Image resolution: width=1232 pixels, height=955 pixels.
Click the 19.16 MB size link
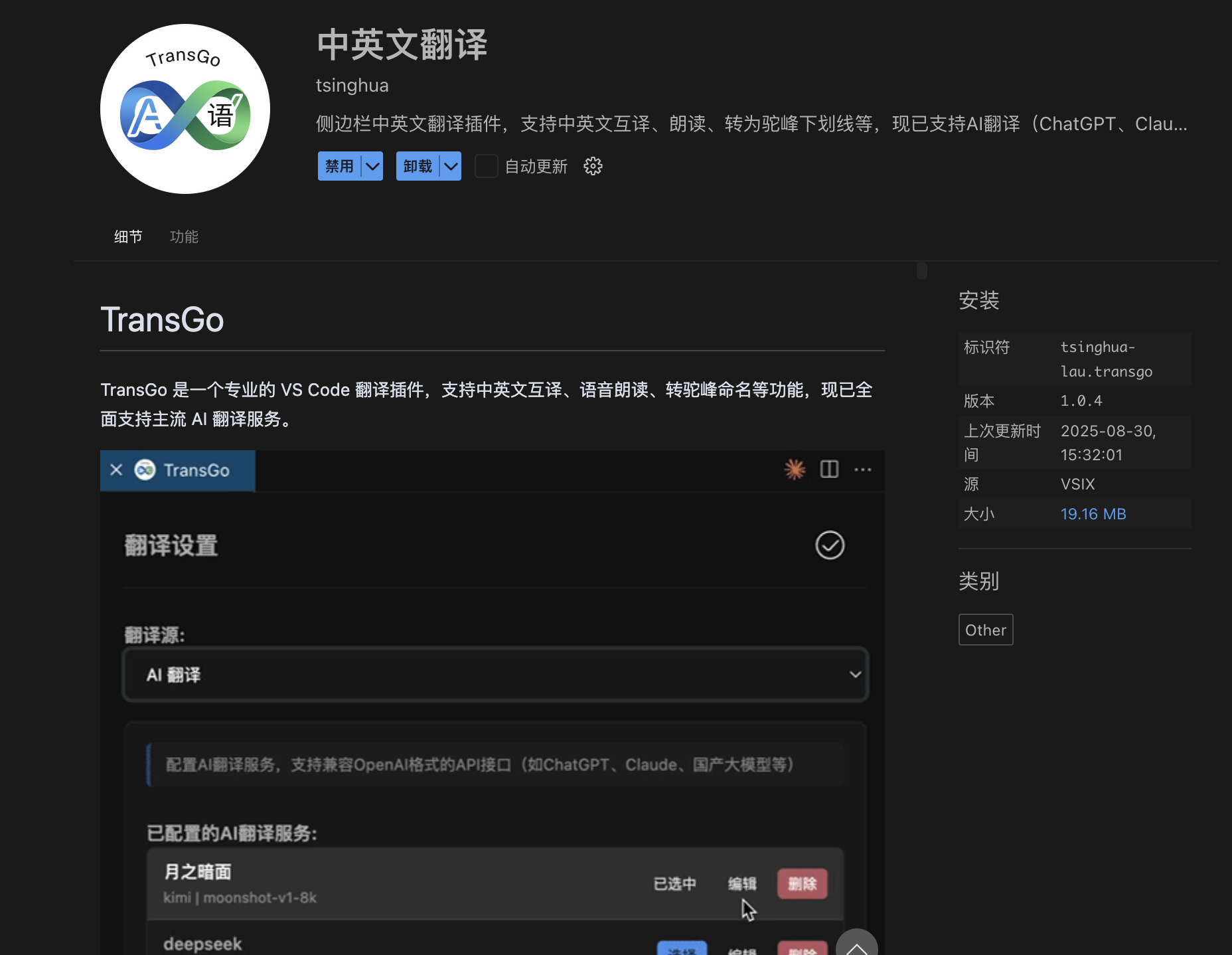pyautogui.click(x=1093, y=514)
